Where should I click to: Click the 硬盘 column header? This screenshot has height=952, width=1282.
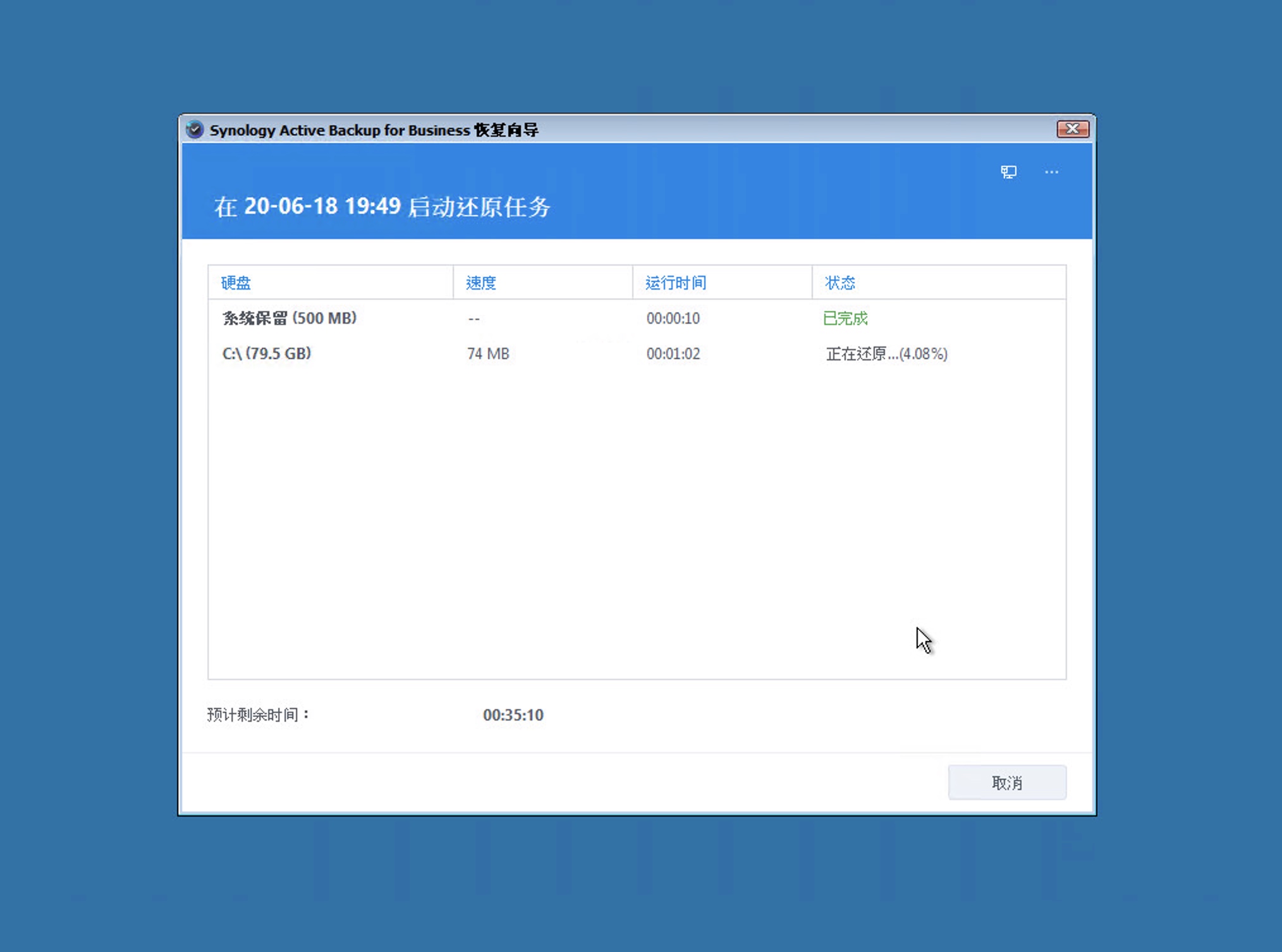tap(331, 283)
